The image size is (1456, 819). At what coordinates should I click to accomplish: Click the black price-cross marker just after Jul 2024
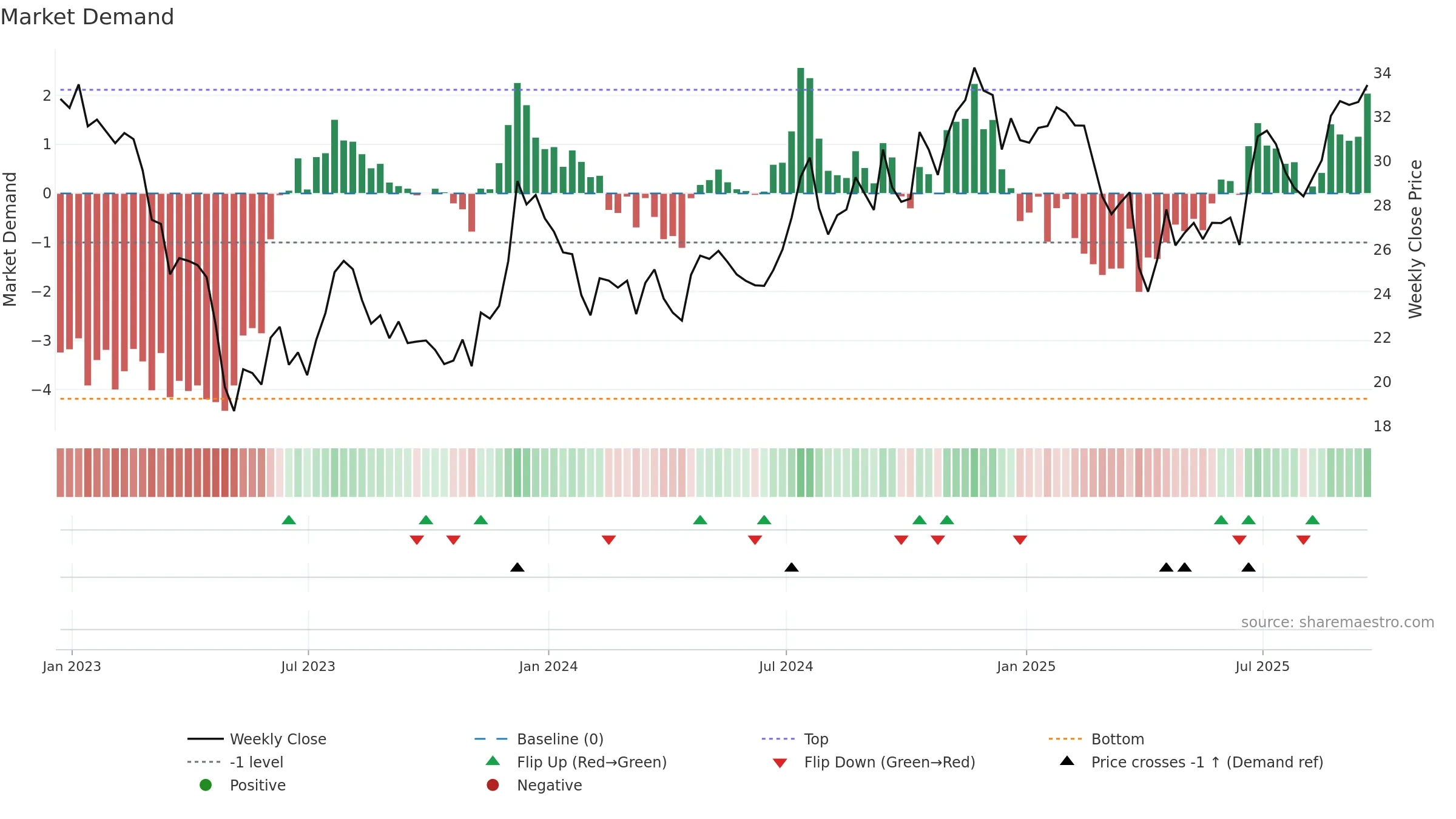792,567
